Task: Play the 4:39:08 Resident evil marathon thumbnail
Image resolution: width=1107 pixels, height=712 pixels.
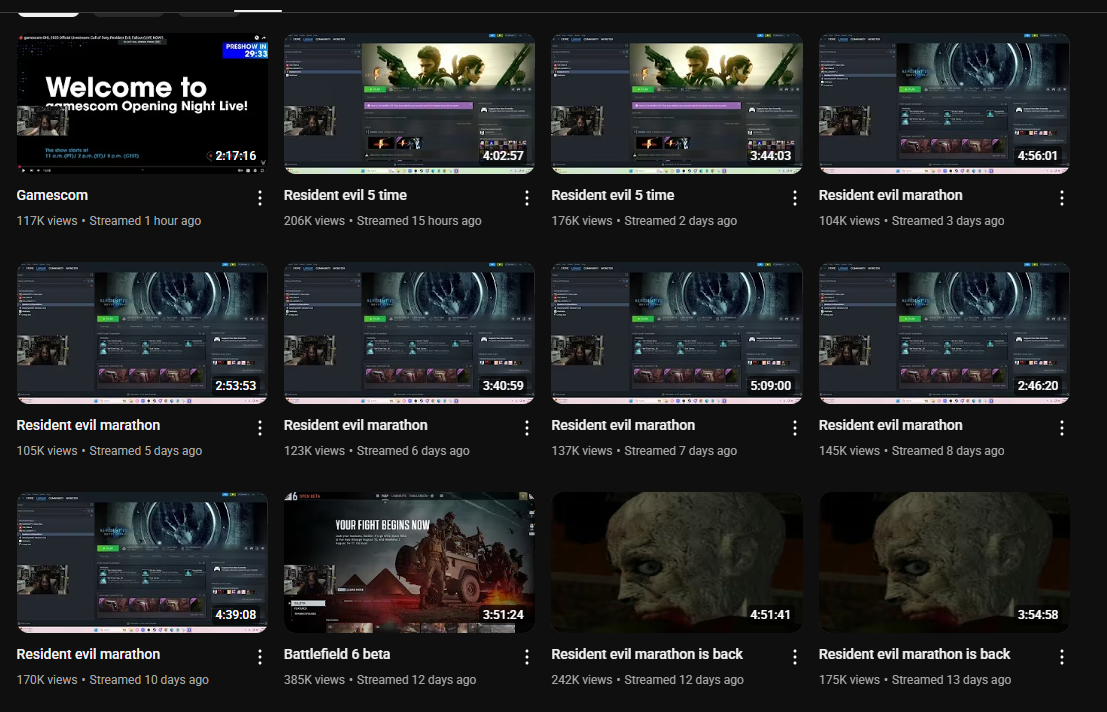Action: 142,562
